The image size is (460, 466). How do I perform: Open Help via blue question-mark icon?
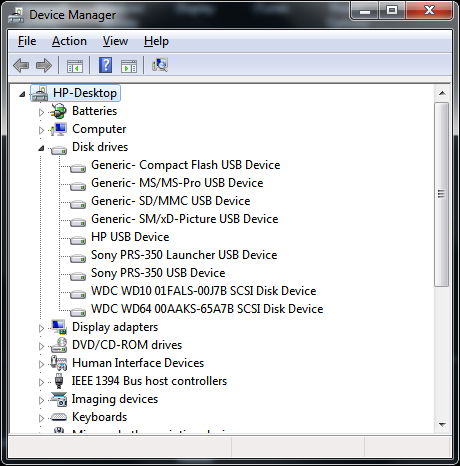click(105, 65)
